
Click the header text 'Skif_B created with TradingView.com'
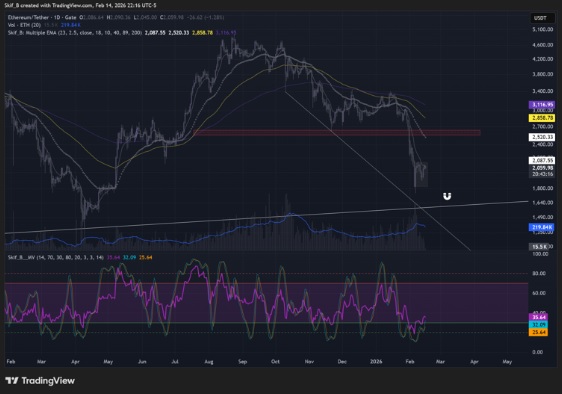coord(48,5)
